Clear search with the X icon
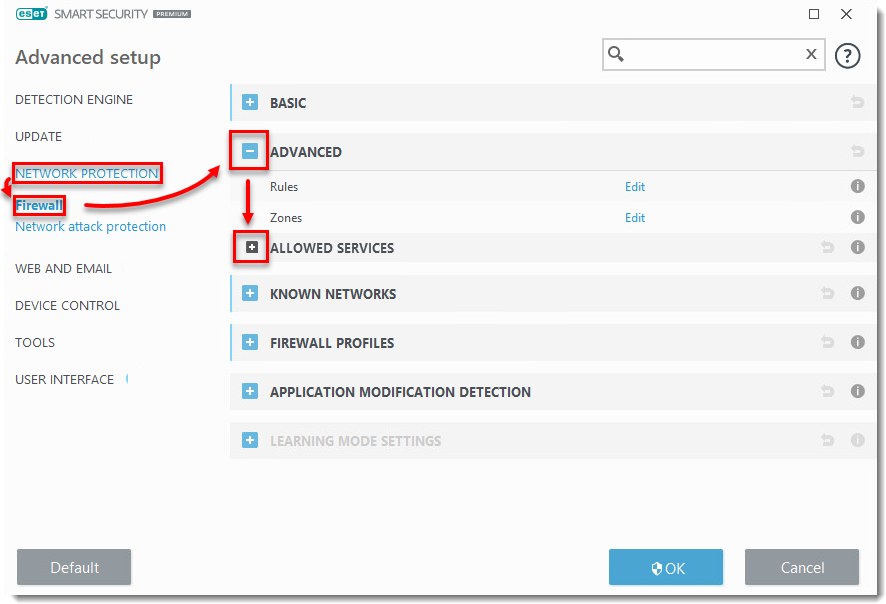 click(811, 55)
